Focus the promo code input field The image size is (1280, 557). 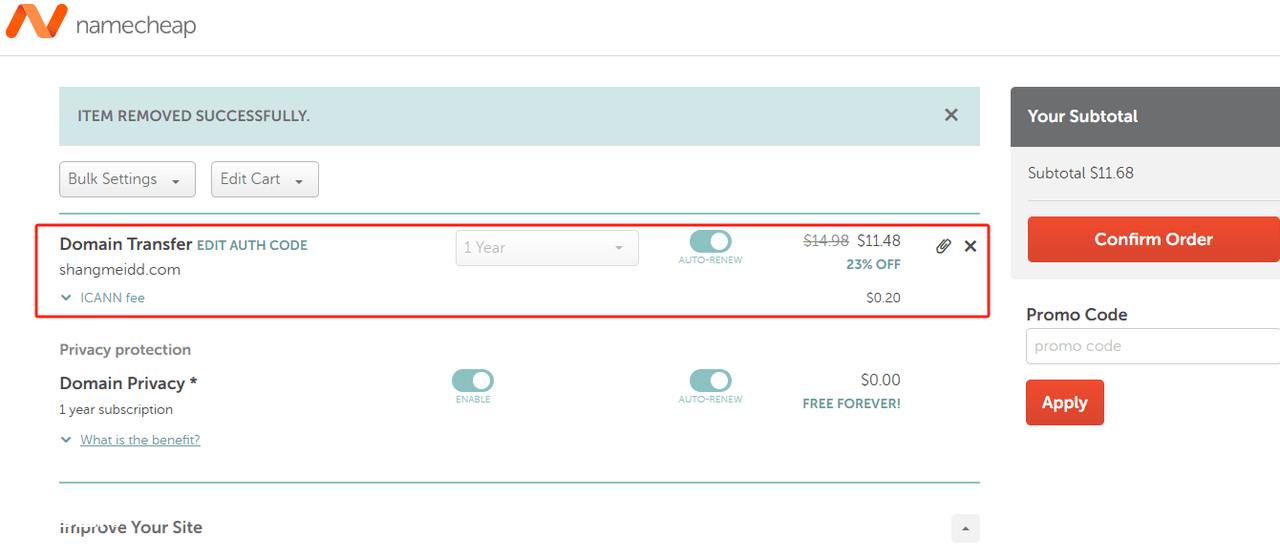tap(1153, 346)
